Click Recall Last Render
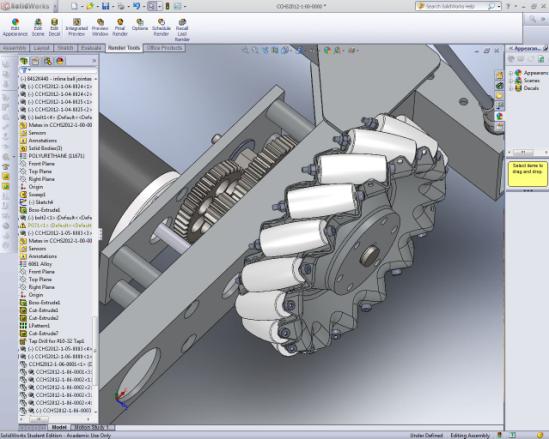 (x=182, y=30)
